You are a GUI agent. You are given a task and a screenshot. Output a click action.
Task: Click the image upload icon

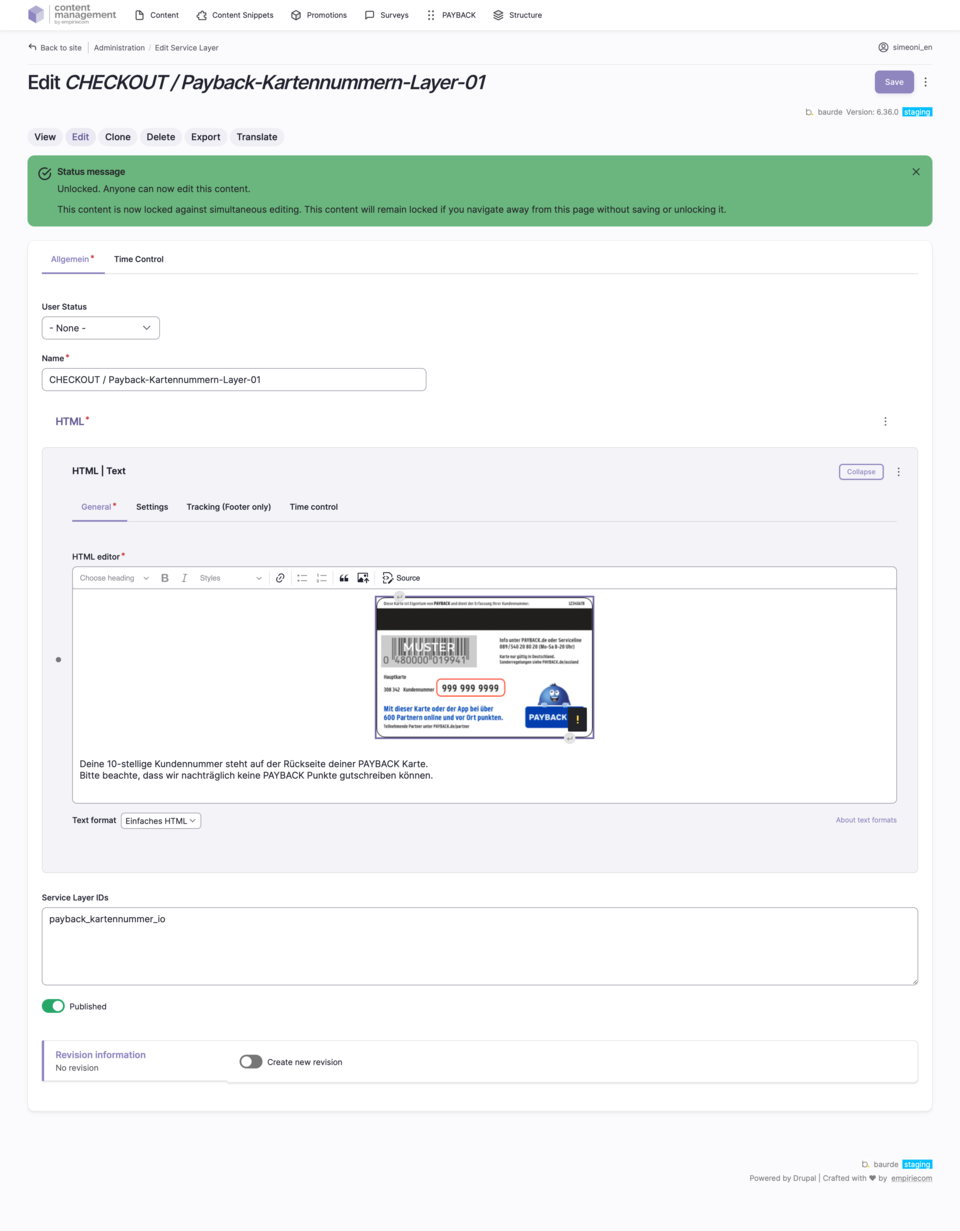click(363, 578)
